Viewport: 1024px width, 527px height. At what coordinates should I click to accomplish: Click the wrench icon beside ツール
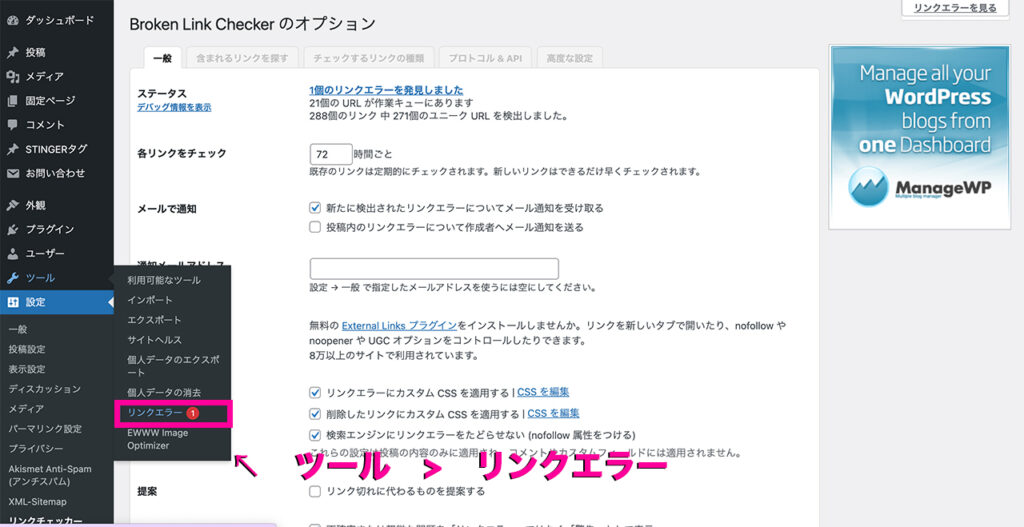pyautogui.click(x=12, y=278)
